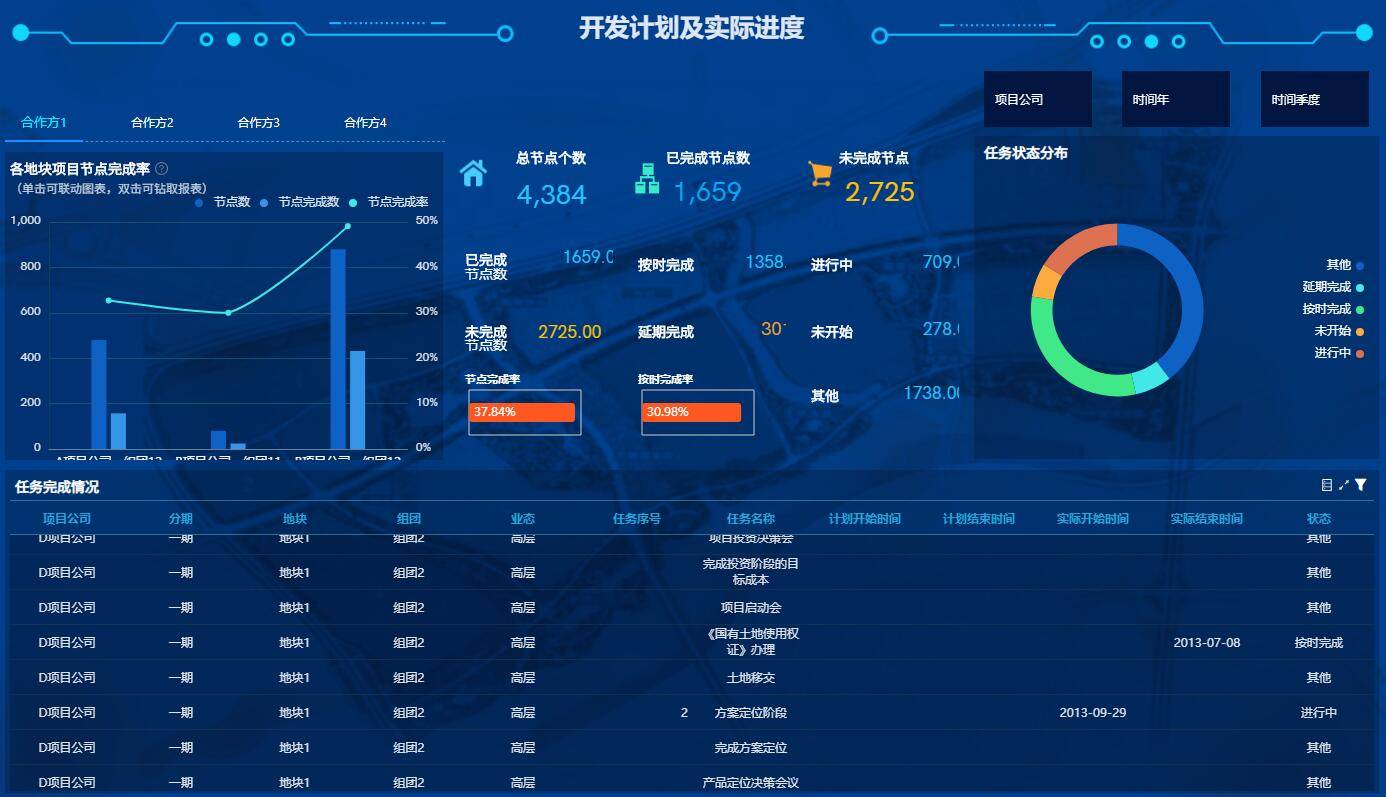The height and width of the screenshot is (797, 1386).
Task: Click the 按时完成 legend swatch in donut chart
Action: point(1360,309)
